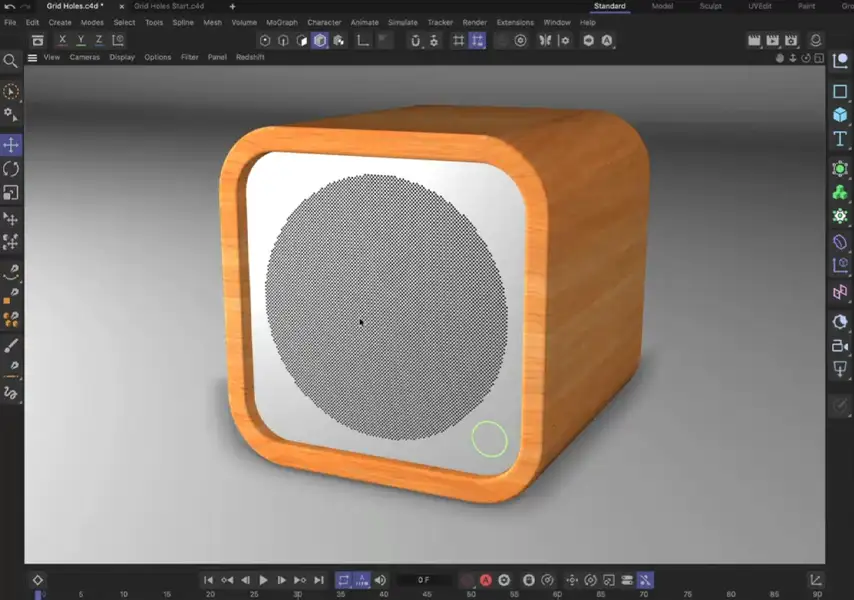Open the viewport Cameras menu
854x600 pixels.
pyautogui.click(x=85, y=58)
